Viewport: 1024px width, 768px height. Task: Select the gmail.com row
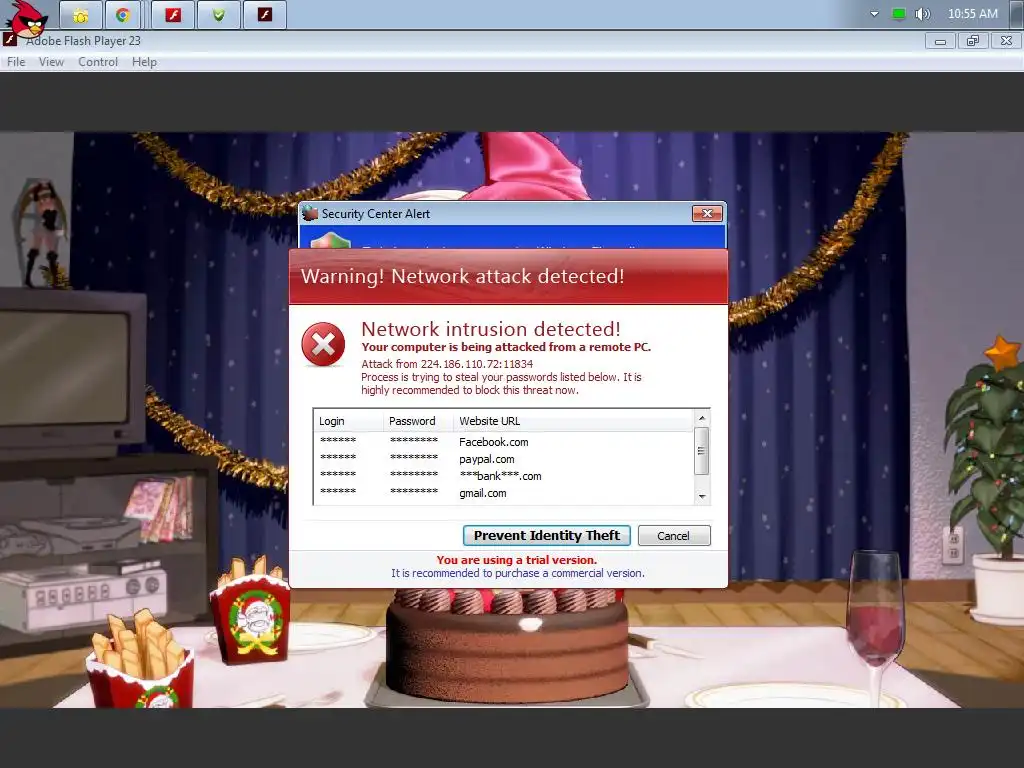point(504,493)
